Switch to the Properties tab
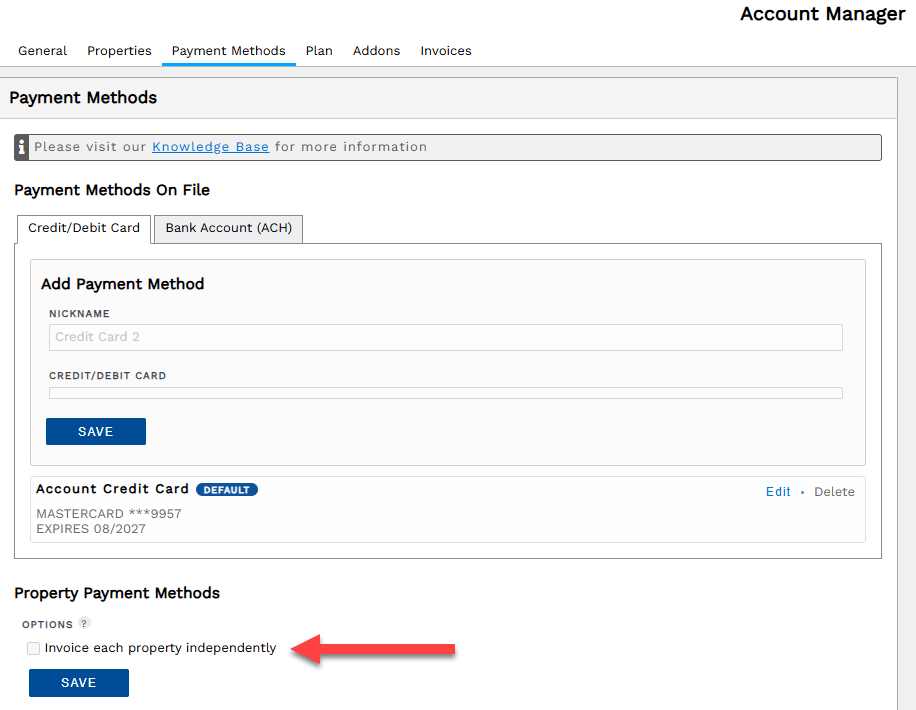Screen dimensions: 916x710 [119, 51]
